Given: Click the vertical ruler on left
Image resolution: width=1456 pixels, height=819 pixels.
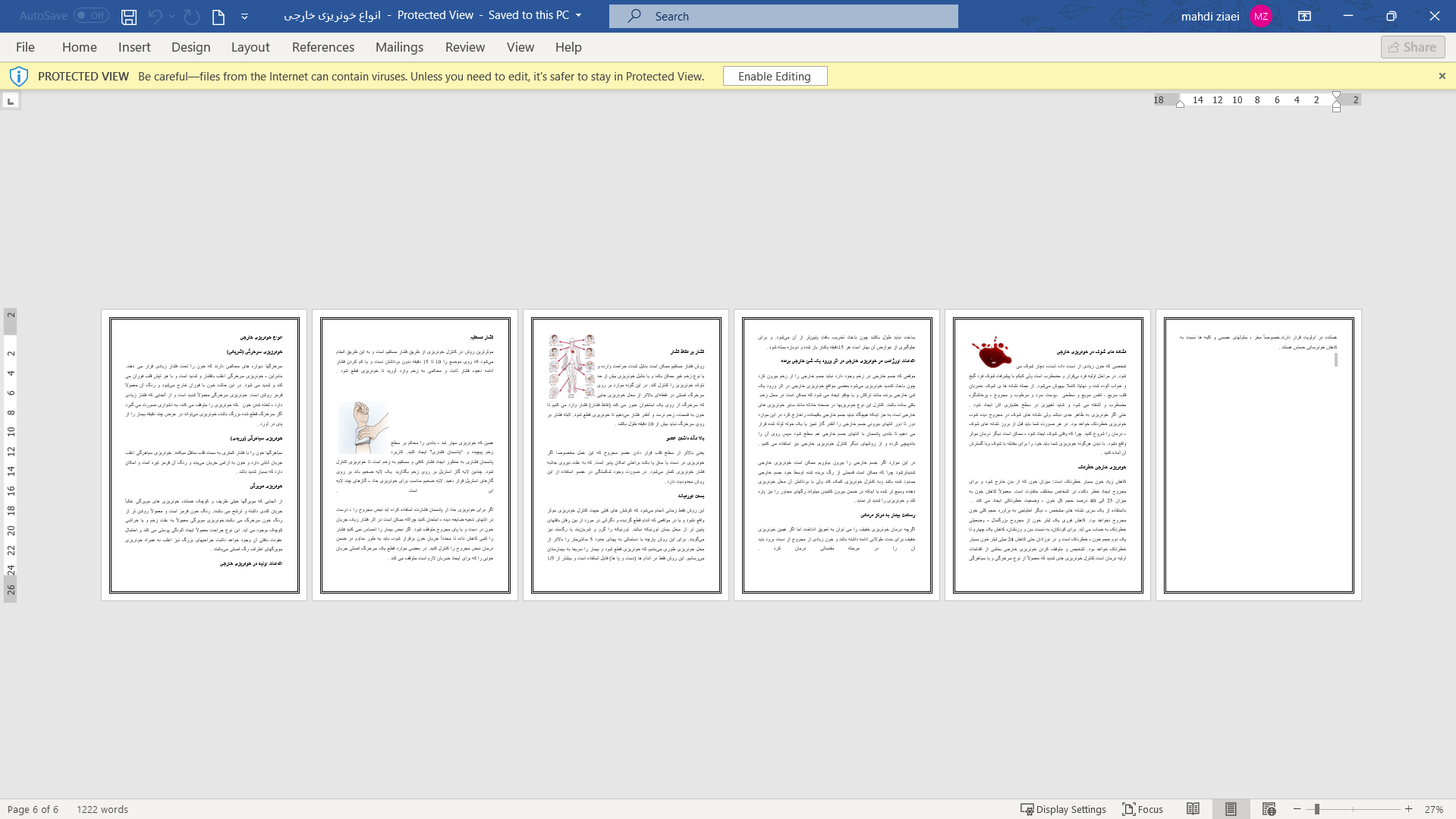Looking at the screenshot, I should tap(11, 455).
